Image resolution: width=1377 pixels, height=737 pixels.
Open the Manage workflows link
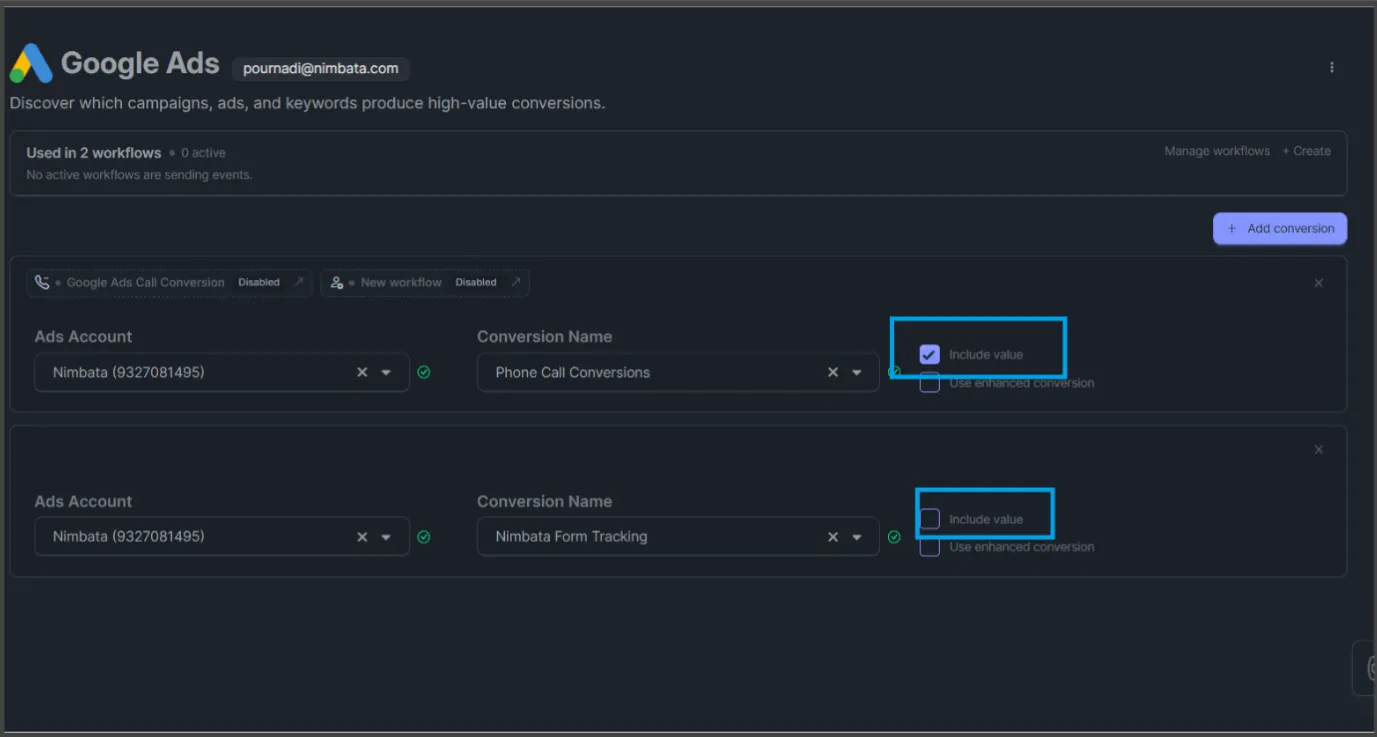pos(1217,151)
